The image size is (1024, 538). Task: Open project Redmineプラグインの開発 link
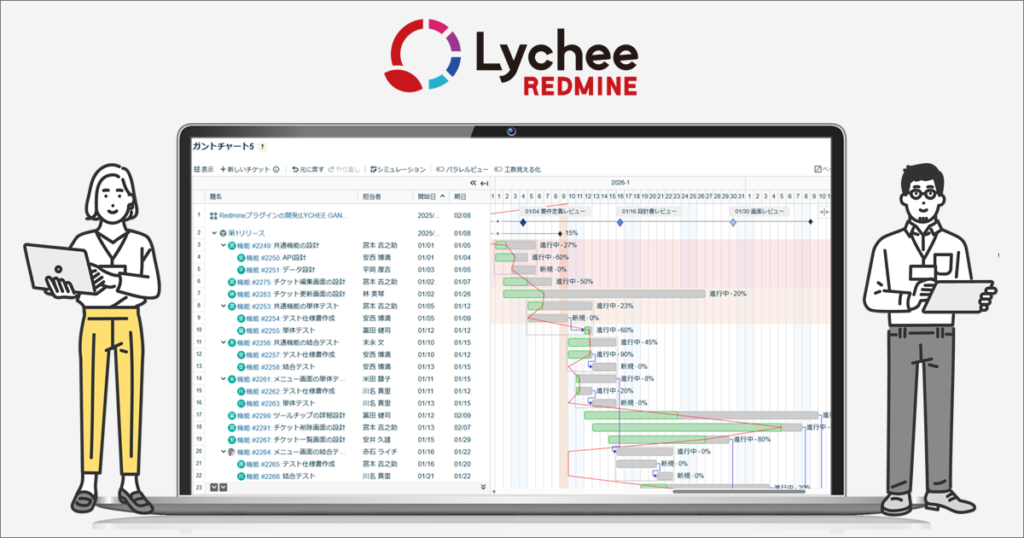coord(283,215)
